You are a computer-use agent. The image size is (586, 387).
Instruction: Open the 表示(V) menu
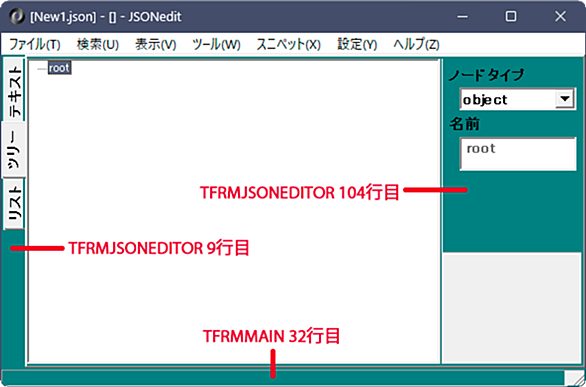point(155,45)
